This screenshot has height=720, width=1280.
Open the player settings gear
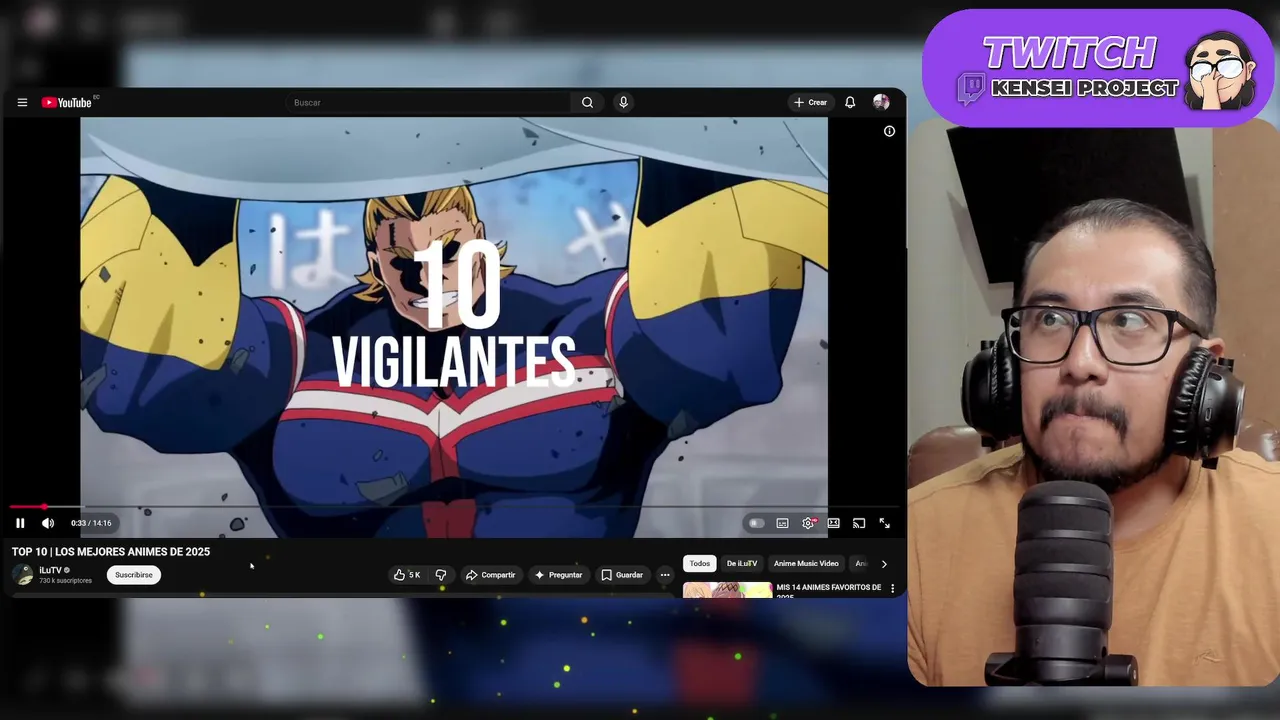click(808, 523)
